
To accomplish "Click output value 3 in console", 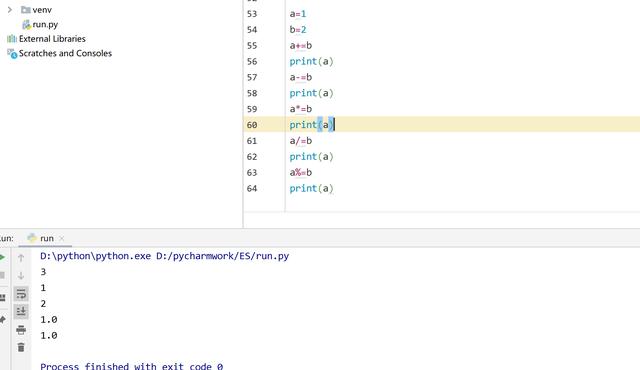I will pos(43,272).
